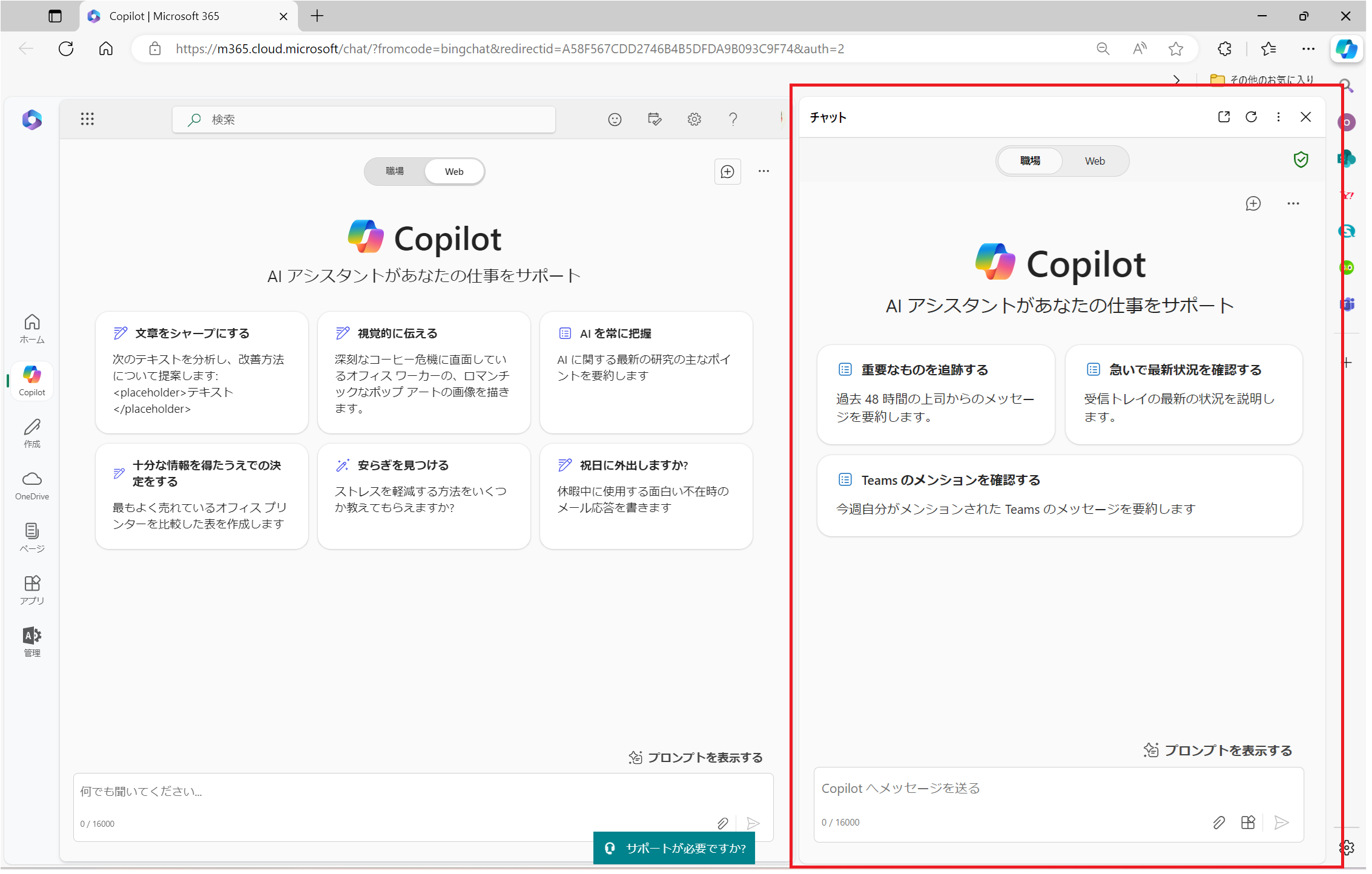Send the message in the main chat box

point(753,823)
